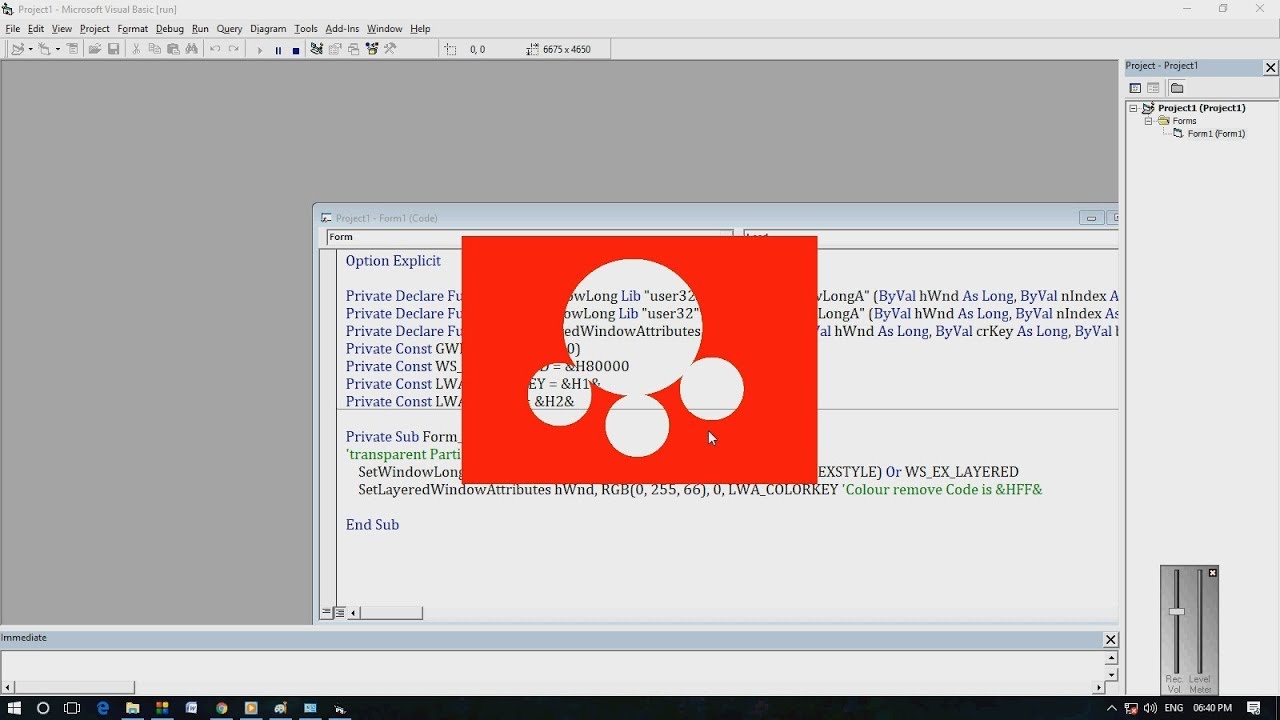Open the Project menu
This screenshot has width=1280, height=720.
95,29
